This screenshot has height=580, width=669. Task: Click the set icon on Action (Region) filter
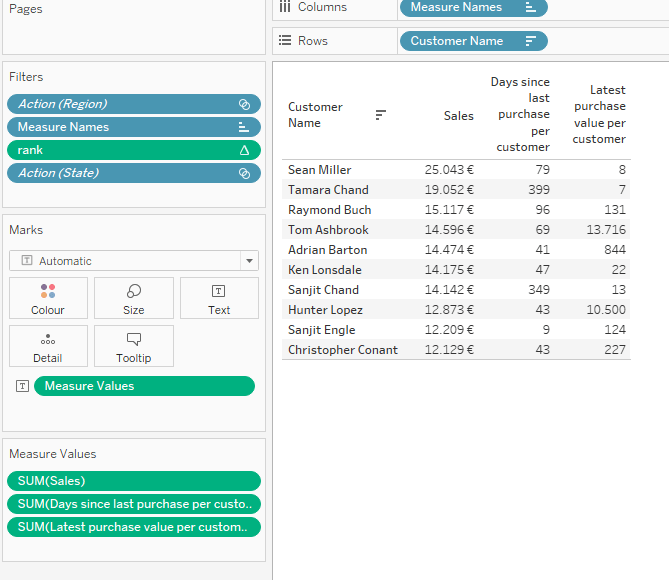click(x=244, y=104)
